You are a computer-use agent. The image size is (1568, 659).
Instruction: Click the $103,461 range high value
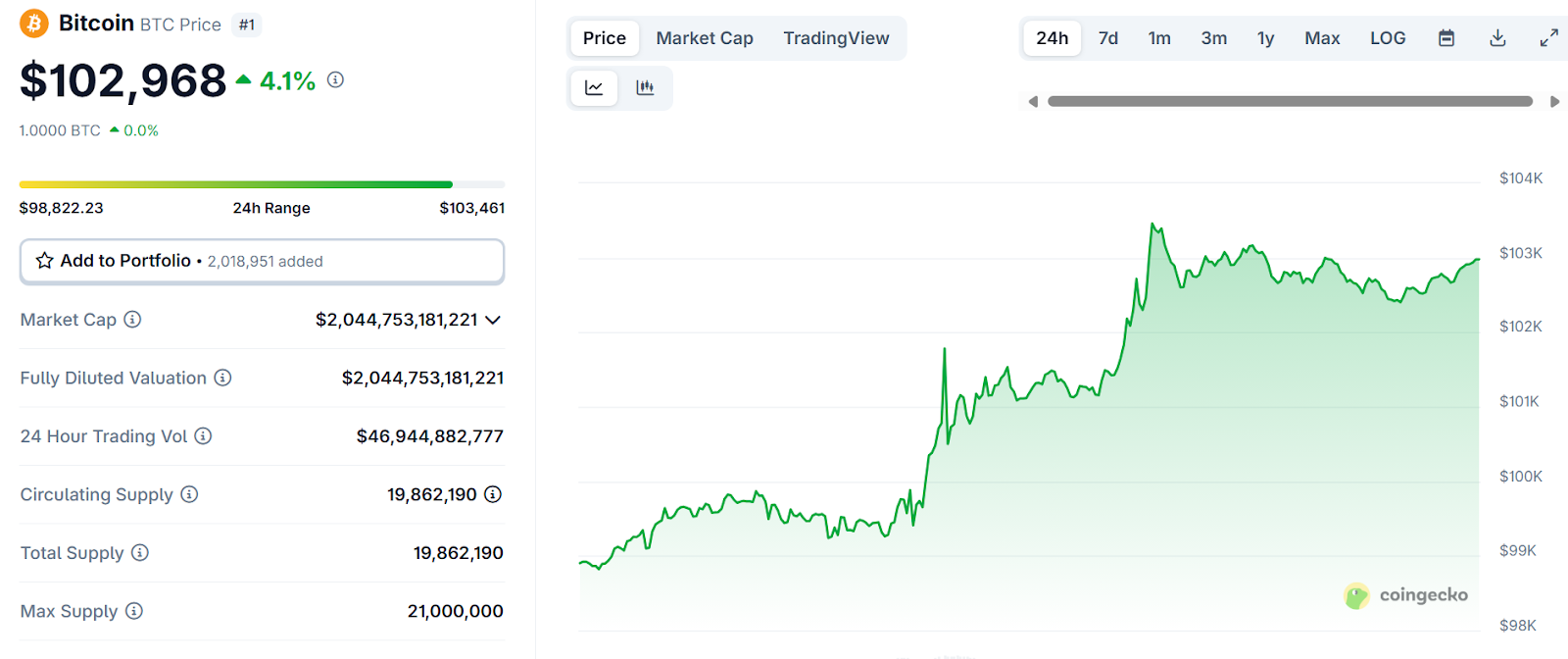tap(472, 208)
